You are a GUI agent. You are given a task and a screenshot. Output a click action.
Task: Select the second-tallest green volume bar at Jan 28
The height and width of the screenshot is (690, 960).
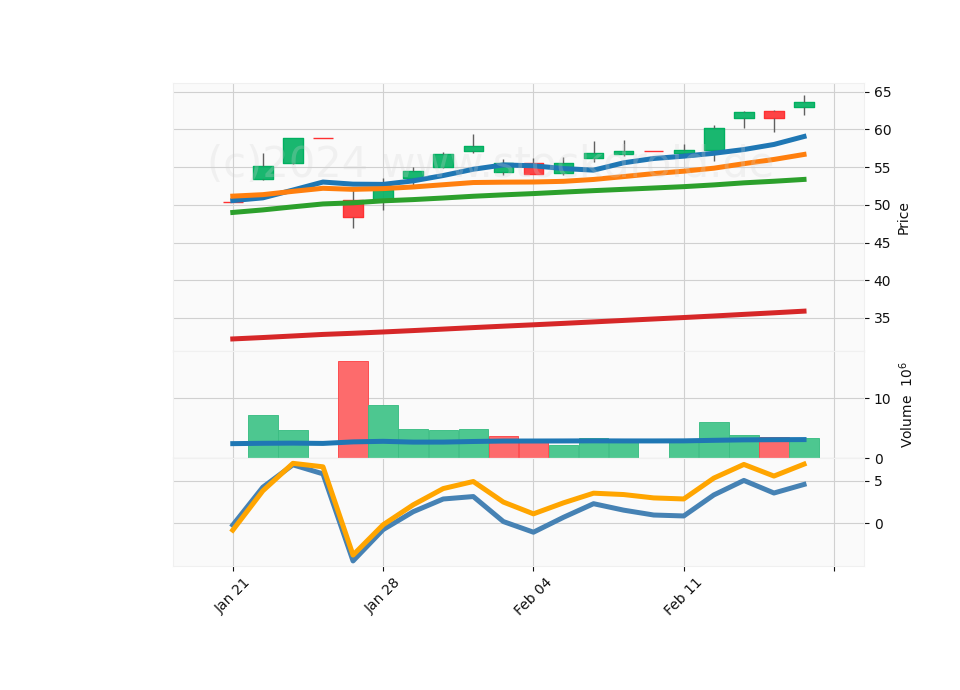click(383, 432)
